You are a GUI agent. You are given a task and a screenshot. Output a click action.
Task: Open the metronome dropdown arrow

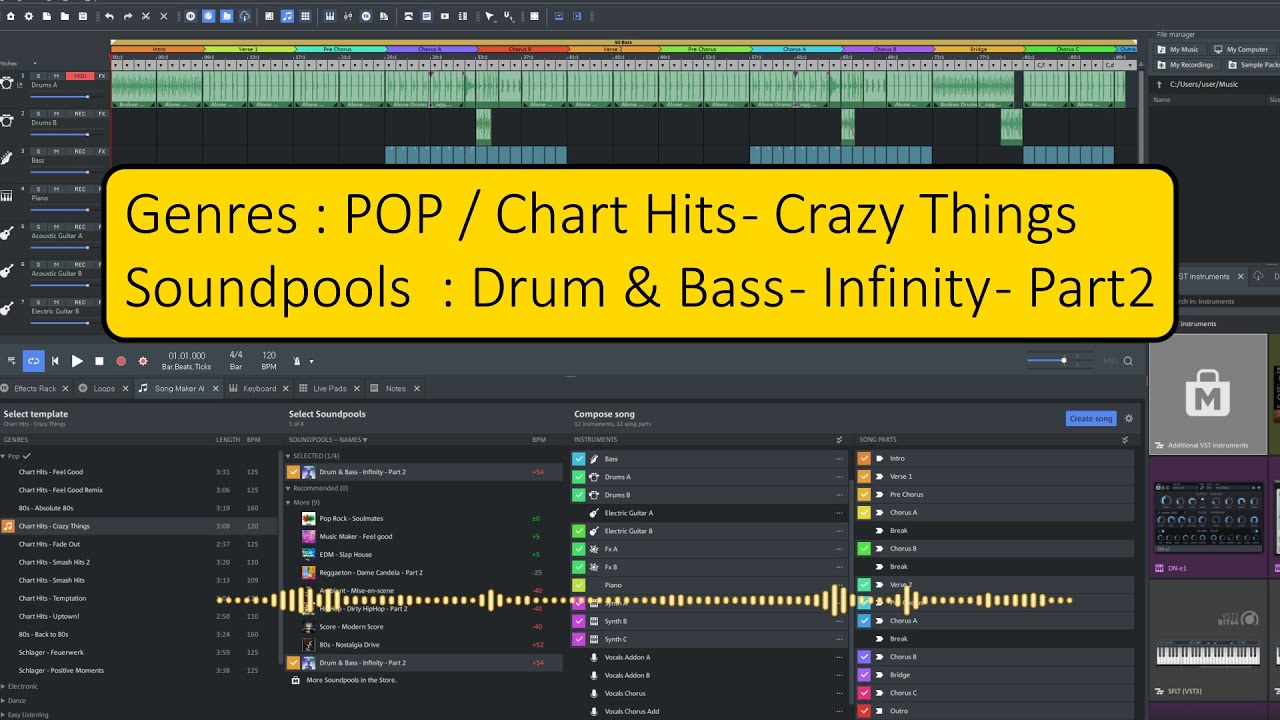311,362
